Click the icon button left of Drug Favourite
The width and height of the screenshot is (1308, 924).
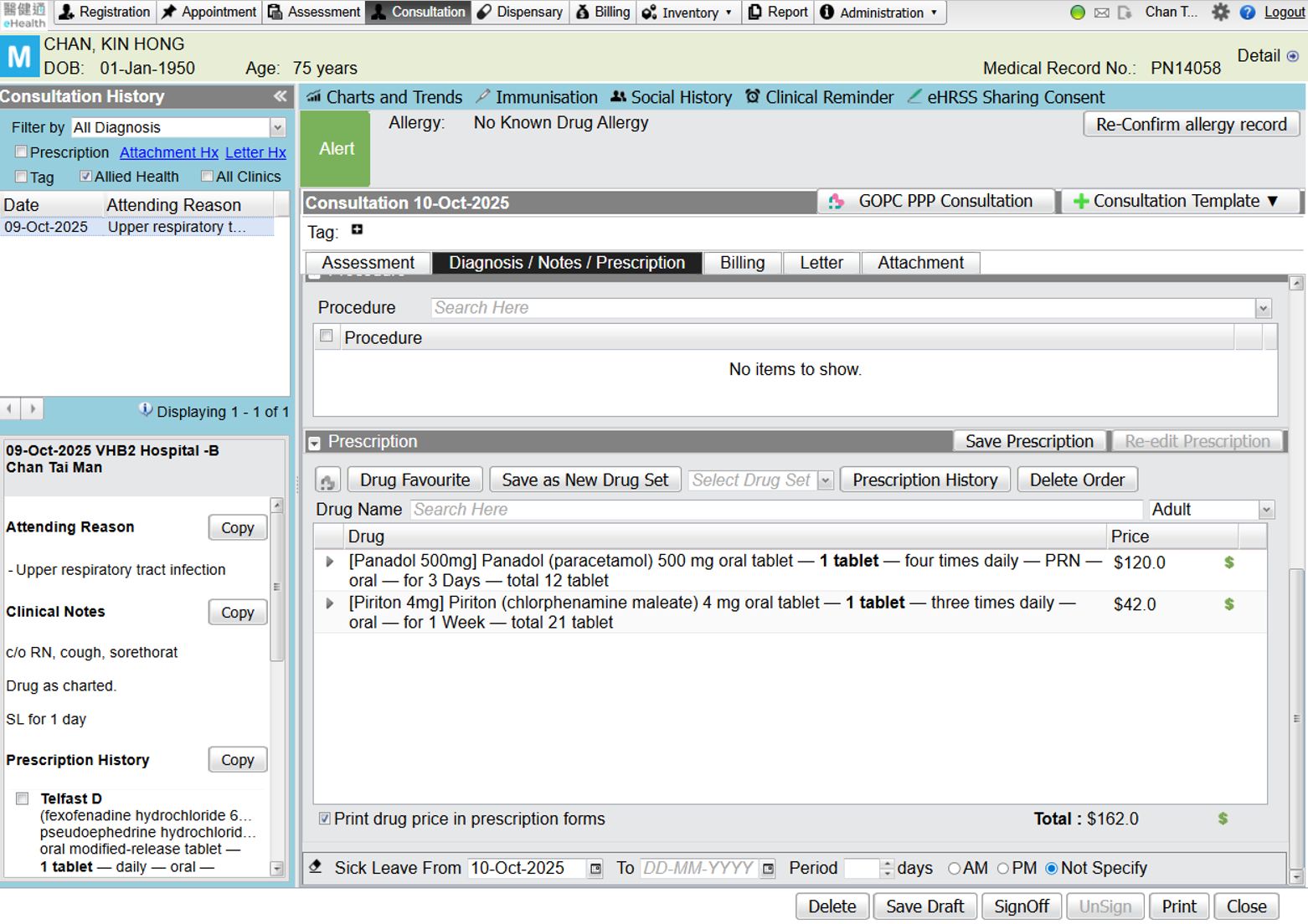point(327,480)
